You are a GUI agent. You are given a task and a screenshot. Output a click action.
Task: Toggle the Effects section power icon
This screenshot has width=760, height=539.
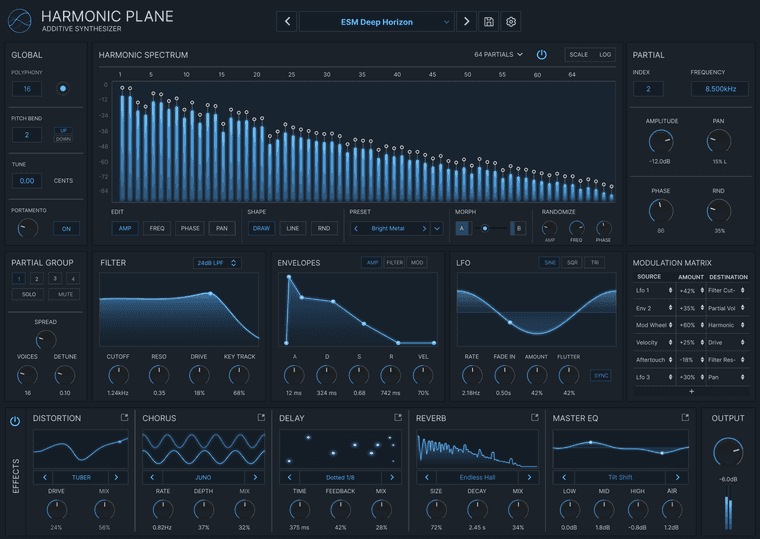click(15, 421)
